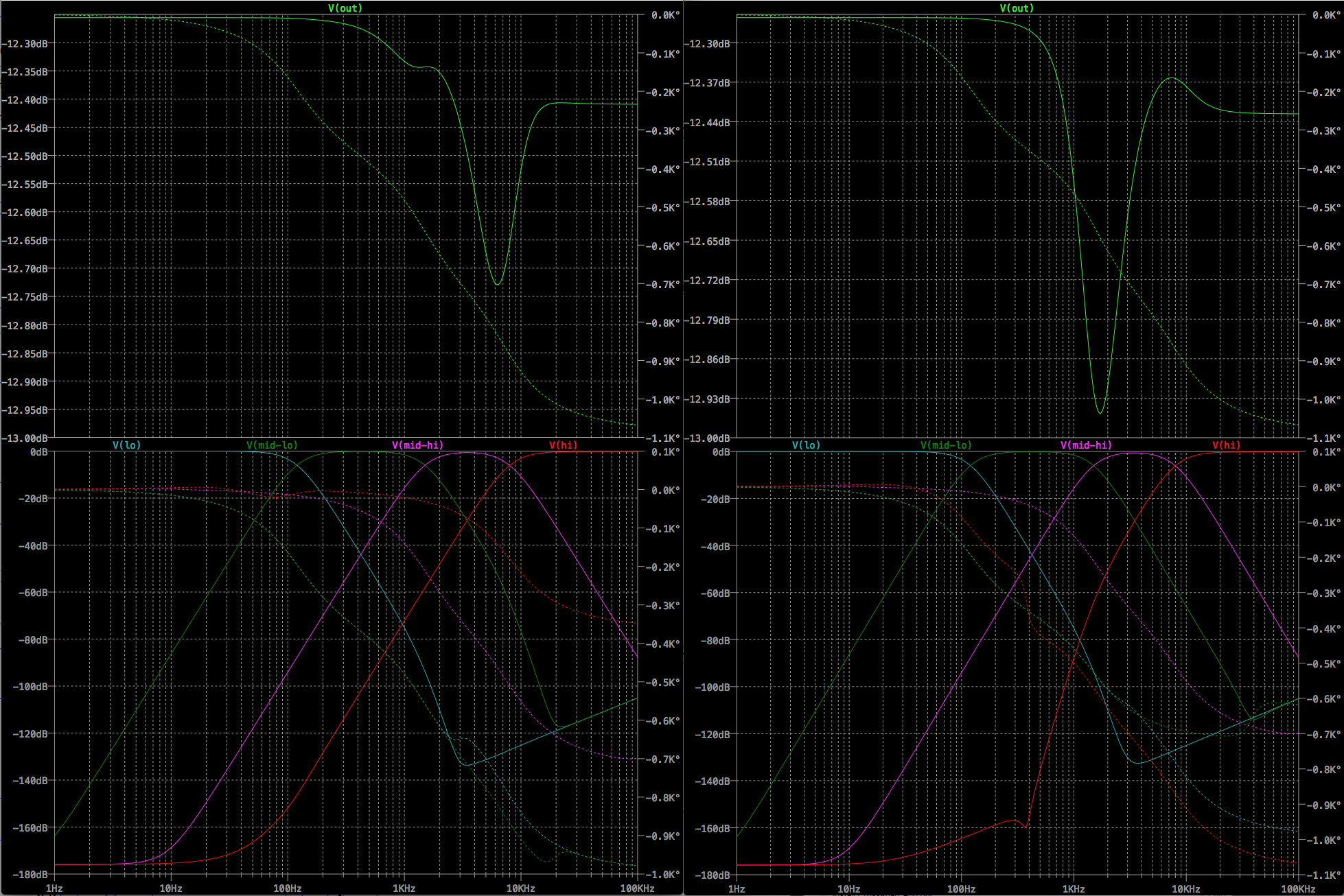
Task: Click the -12.50dB axis label
Action: pos(25,156)
